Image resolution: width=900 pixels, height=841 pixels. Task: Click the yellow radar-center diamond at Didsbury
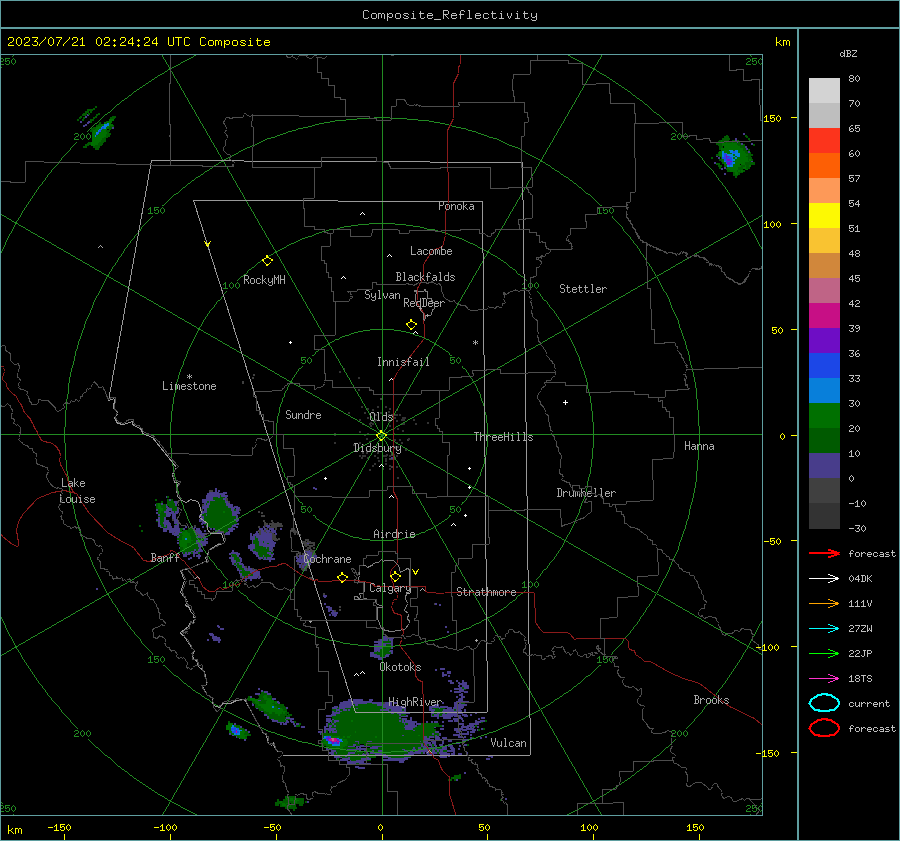coord(382,436)
